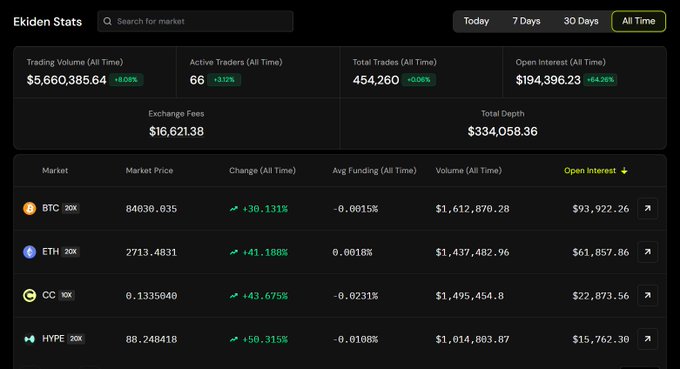Switch to 7 Days time range

[526, 21]
